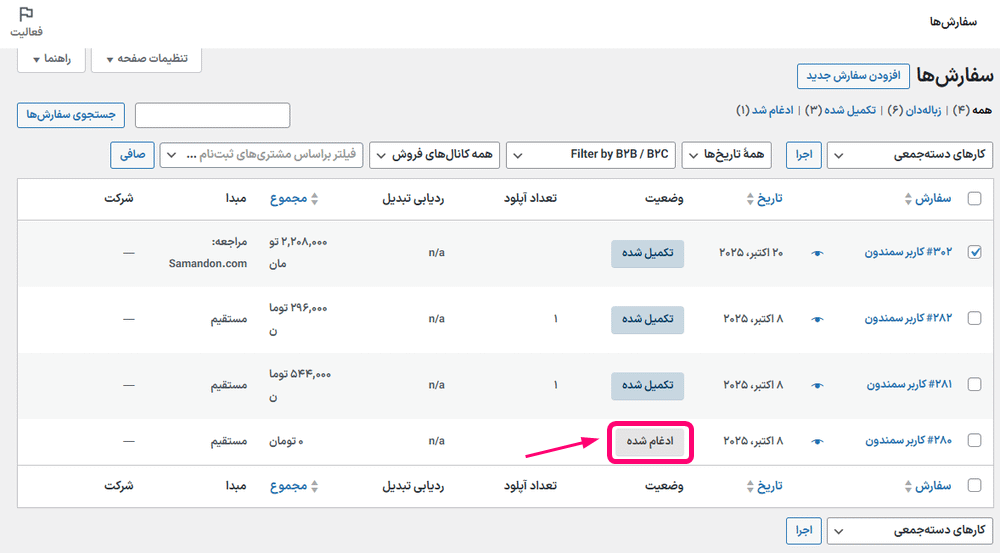Preview order #281 with eye icon

coord(817,385)
